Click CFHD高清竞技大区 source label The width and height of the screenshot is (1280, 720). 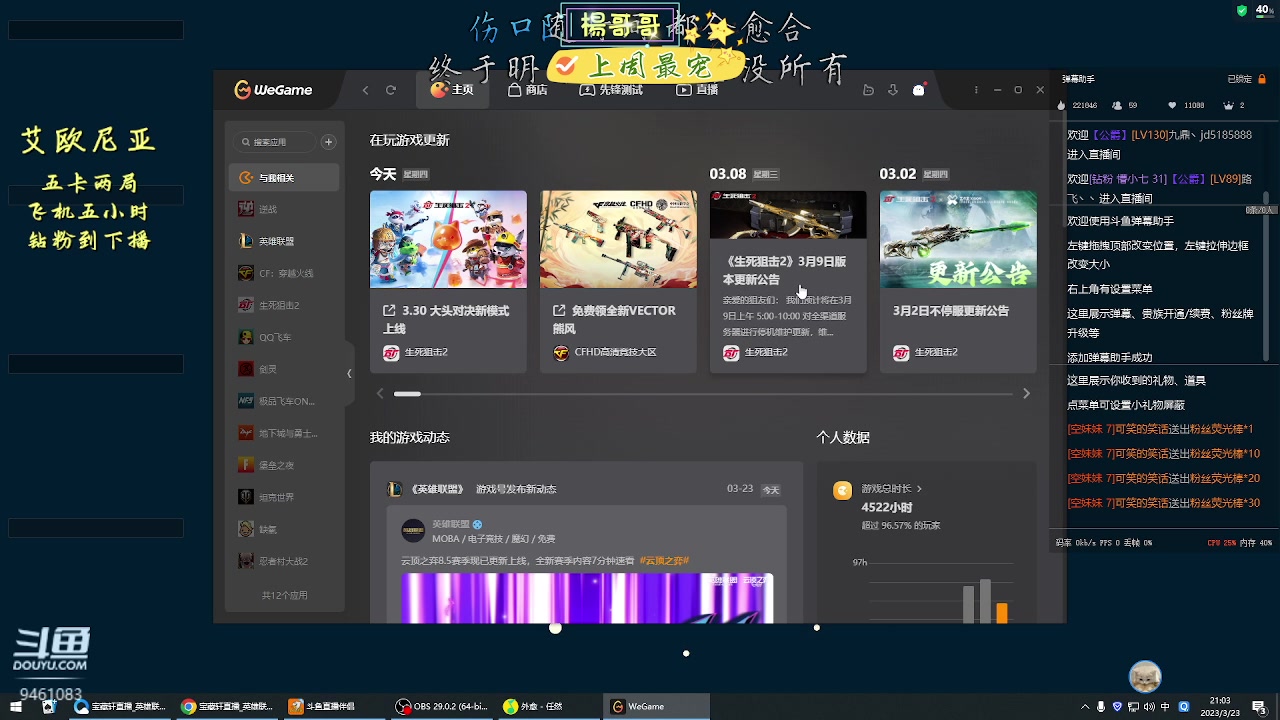pyautogui.click(x=605, y=352)
